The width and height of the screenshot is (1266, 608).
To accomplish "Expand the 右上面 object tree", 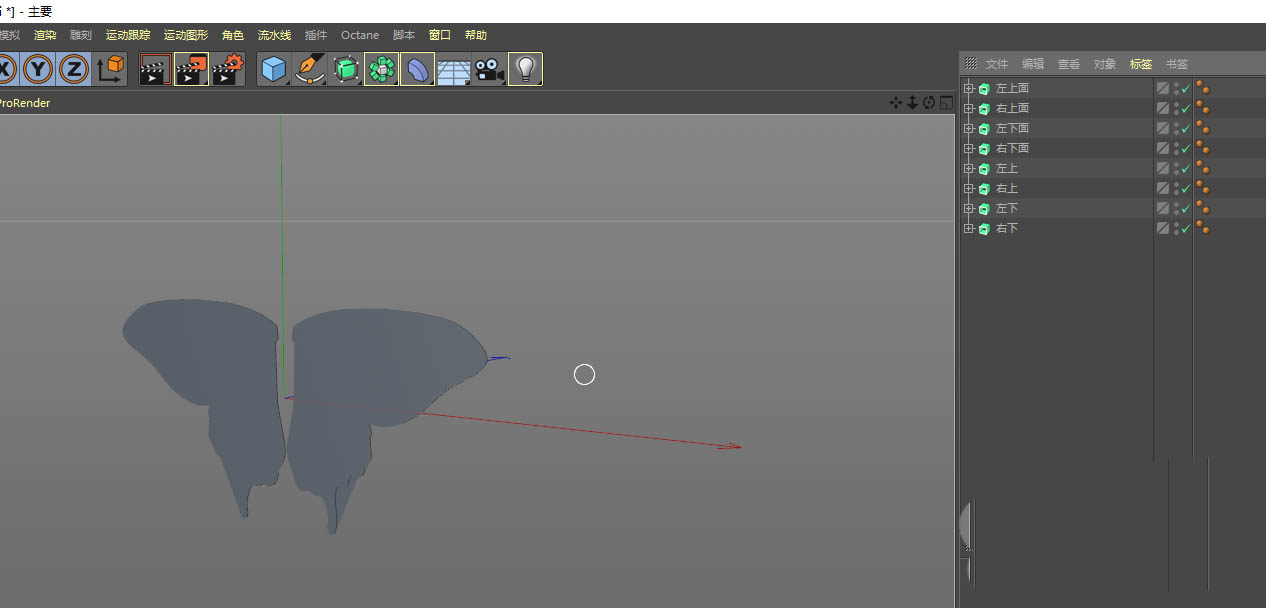I will [968, 108].
